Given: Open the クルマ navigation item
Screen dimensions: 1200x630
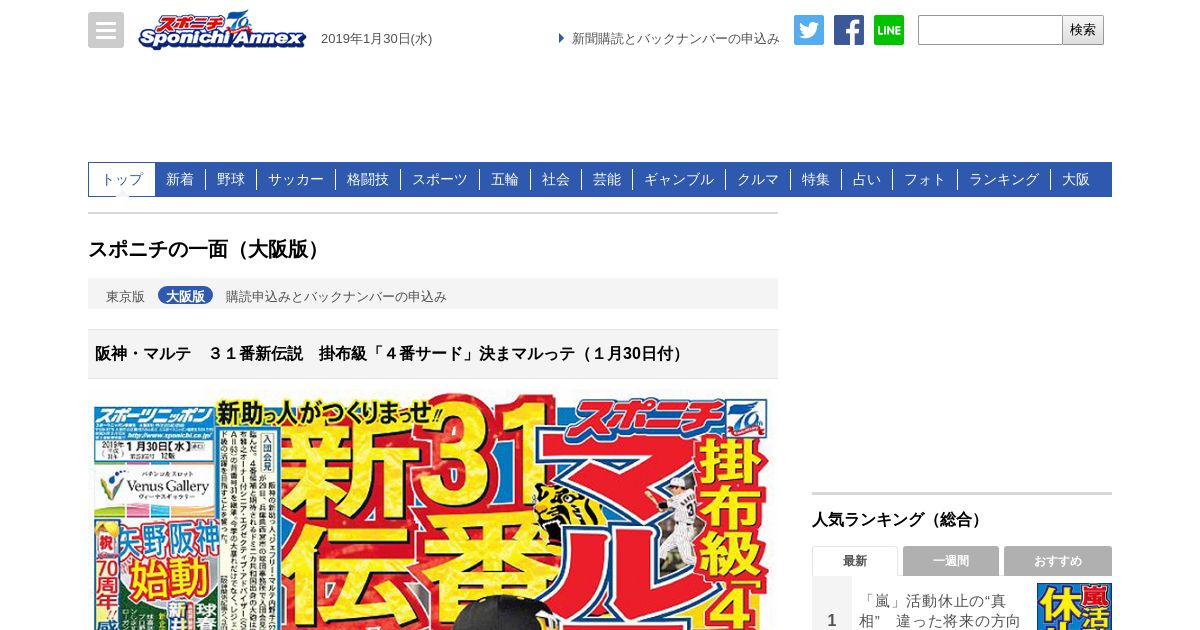Looking at the screenshot, I should [x=758, y=179].
